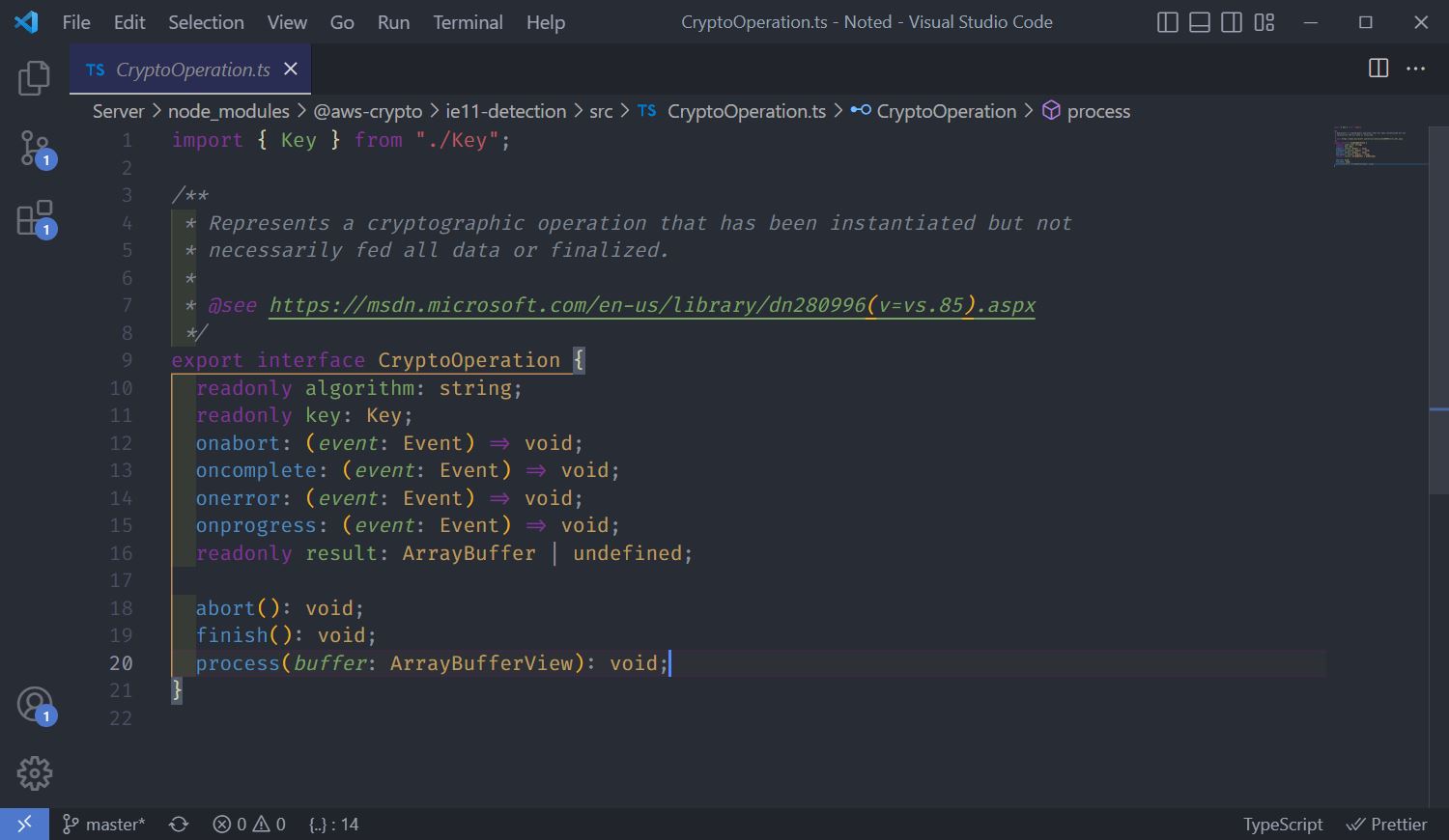The width and height of the screenshot is (1449, 840).
Task: Expand the node_modules breadcrumb
Action: point(229,111)
